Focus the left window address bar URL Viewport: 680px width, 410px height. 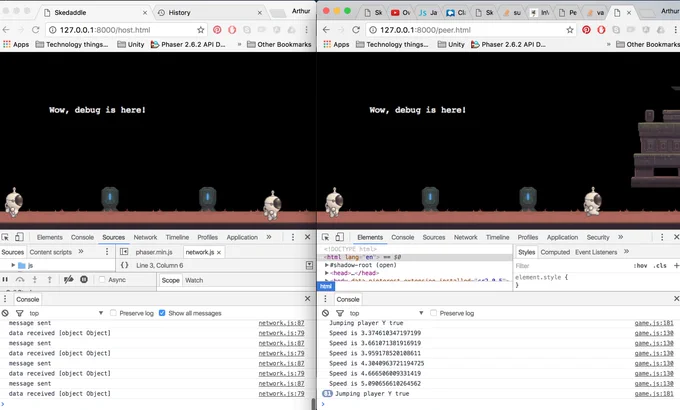click(105, 30)
